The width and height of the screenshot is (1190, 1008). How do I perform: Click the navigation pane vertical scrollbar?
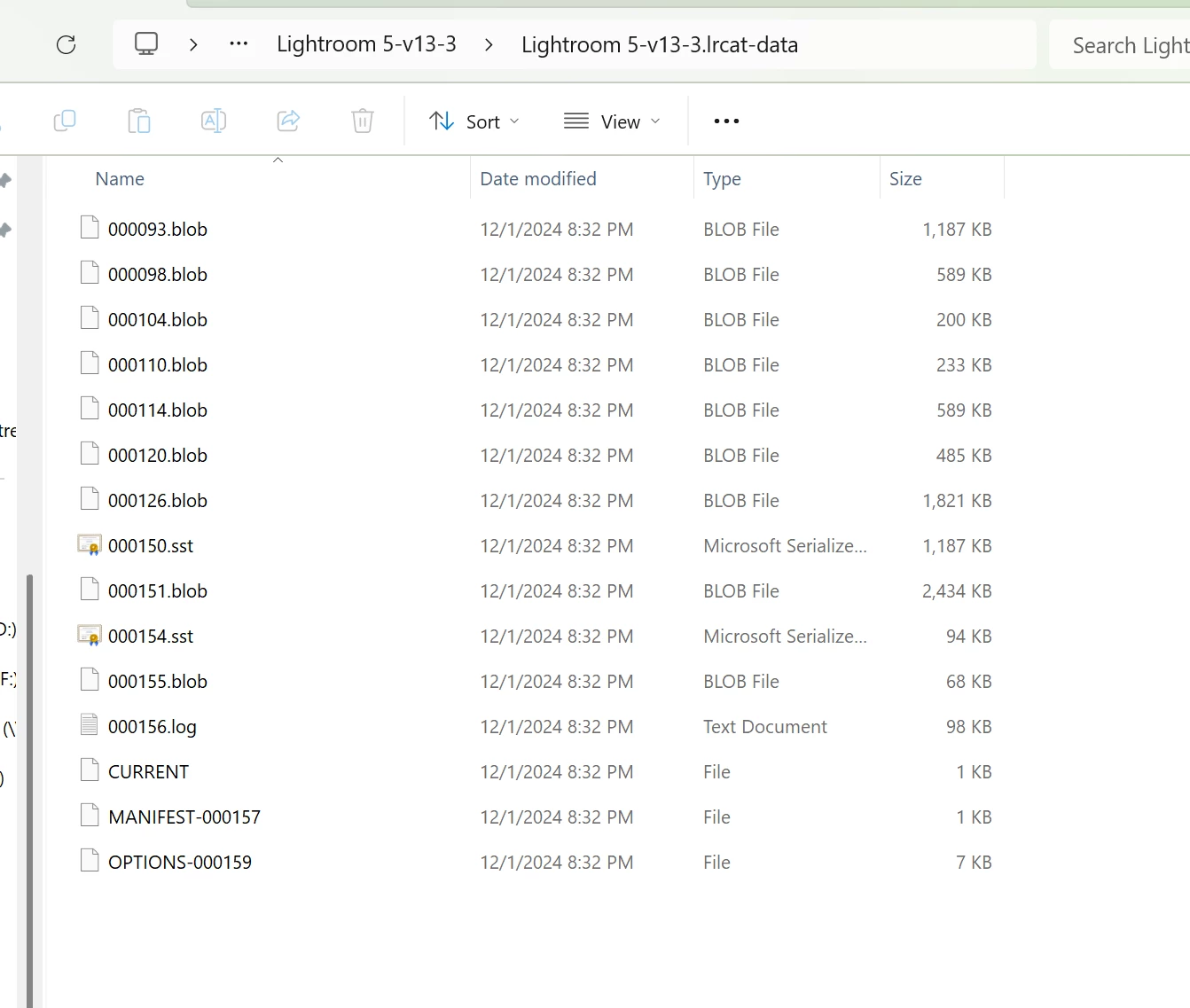click(x=29, y=789)
